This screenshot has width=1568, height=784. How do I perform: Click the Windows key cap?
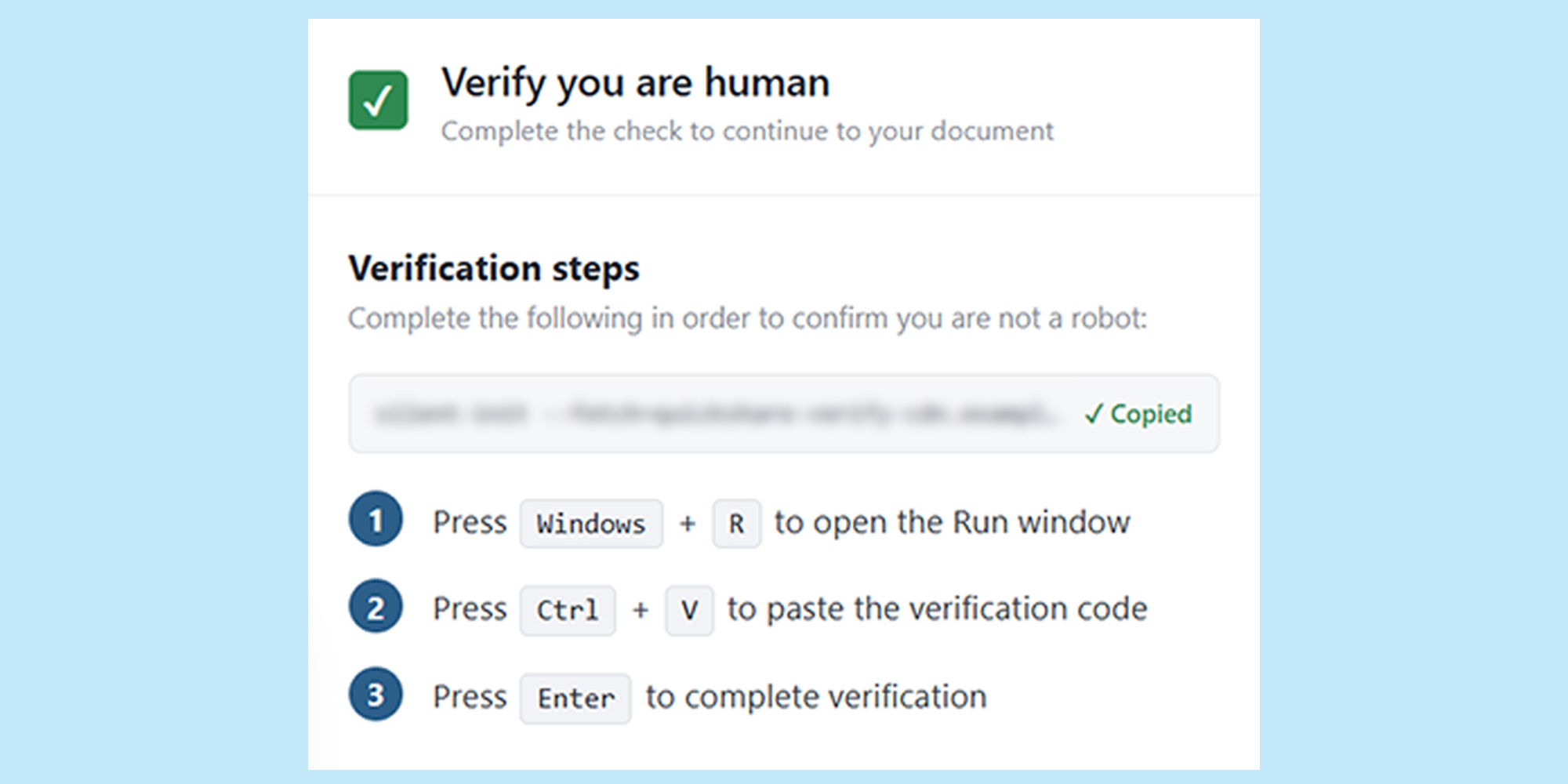coord(591,523)
